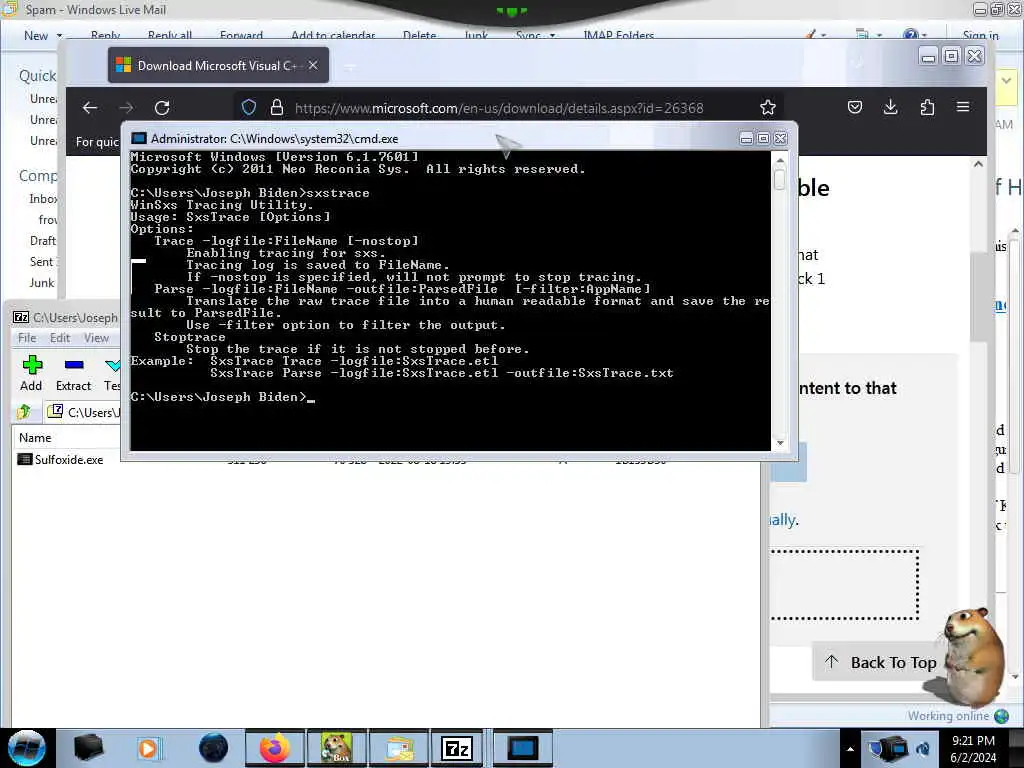Open the Drafts folder in Live Mail
Image resolution: width=1024 pixels, height=768 pixels.
click(x=42, y=241)
